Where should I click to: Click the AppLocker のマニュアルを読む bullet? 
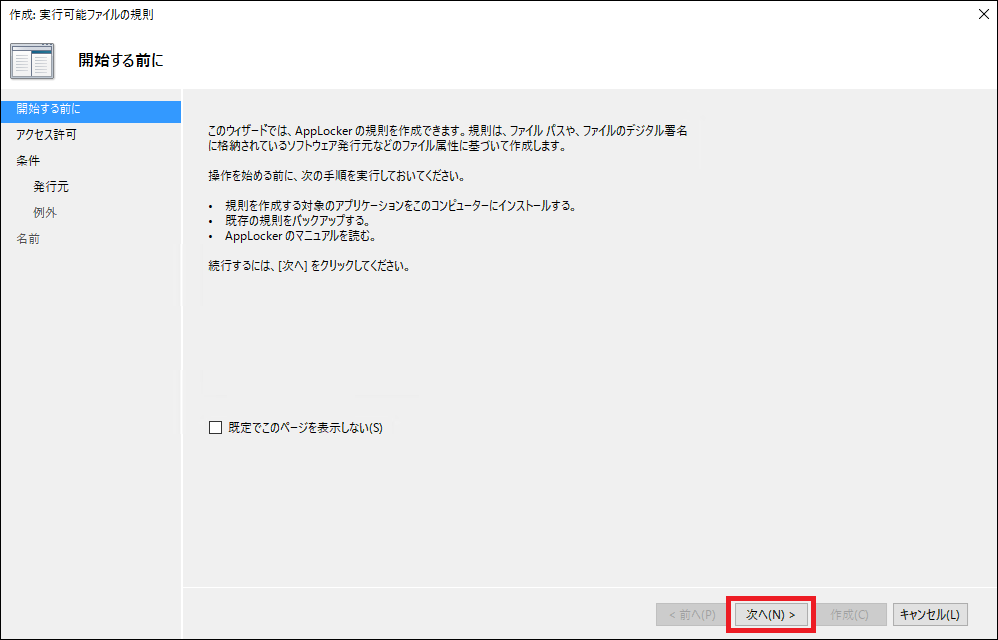(300, 236)
